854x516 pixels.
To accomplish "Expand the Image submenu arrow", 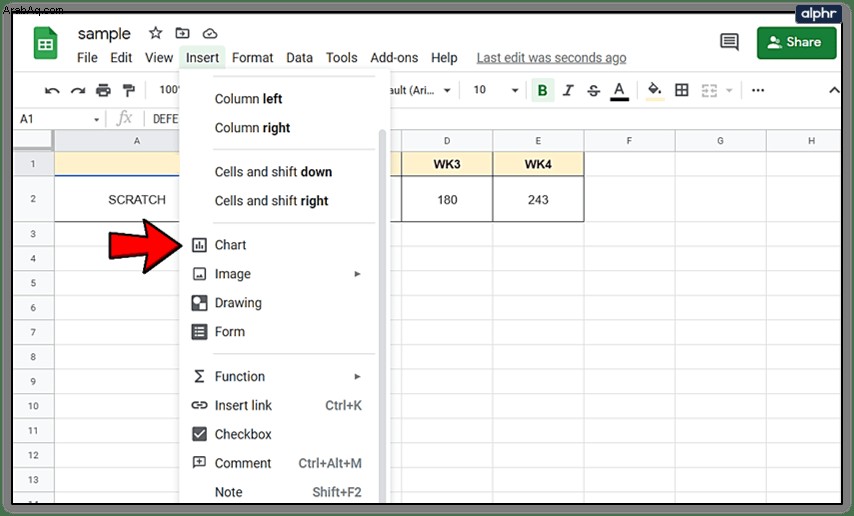I will pos(357,274).
